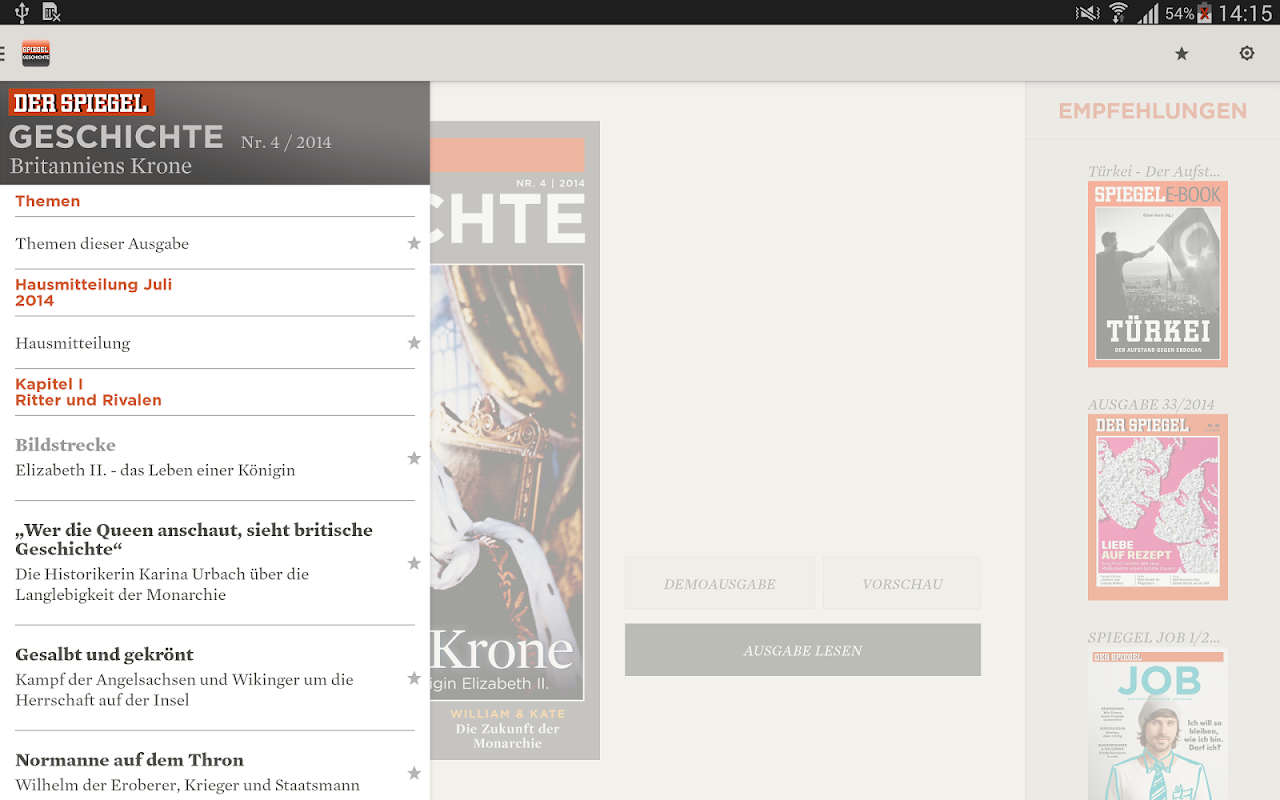Image resolution: width=1280 pixels, height=800 pixels.
Task: Tap the Geschichte Britanniens Krone cover image
Action: click(x=515, y=440)
